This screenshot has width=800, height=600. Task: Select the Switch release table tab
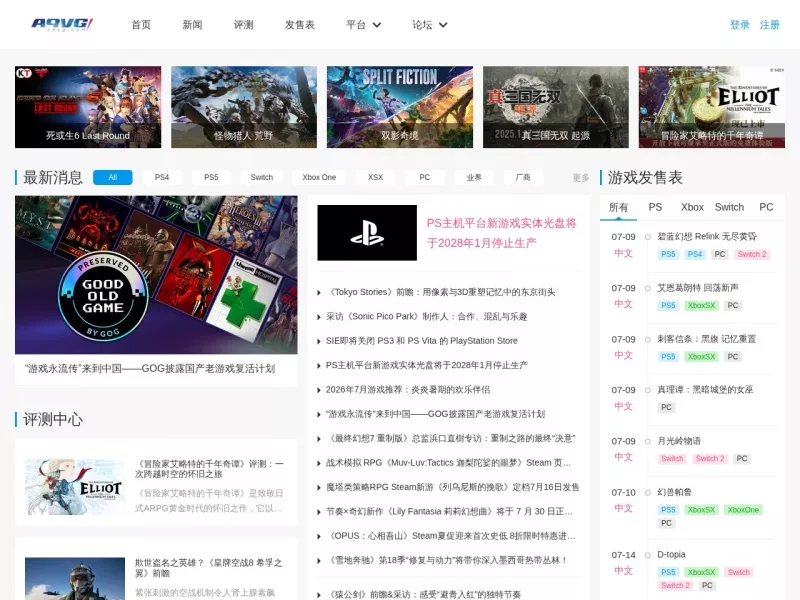(729, 207)
